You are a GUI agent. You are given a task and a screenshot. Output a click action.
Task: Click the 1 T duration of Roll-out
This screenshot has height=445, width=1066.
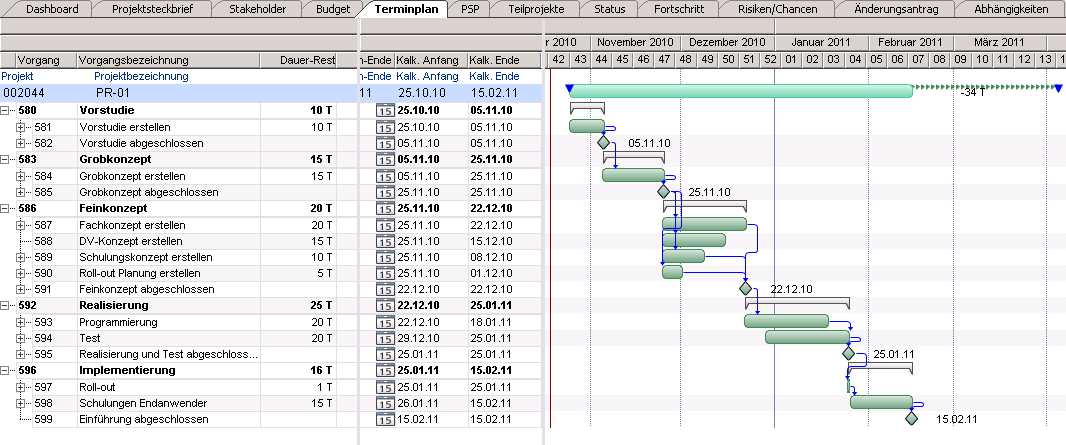coord(325,387)
